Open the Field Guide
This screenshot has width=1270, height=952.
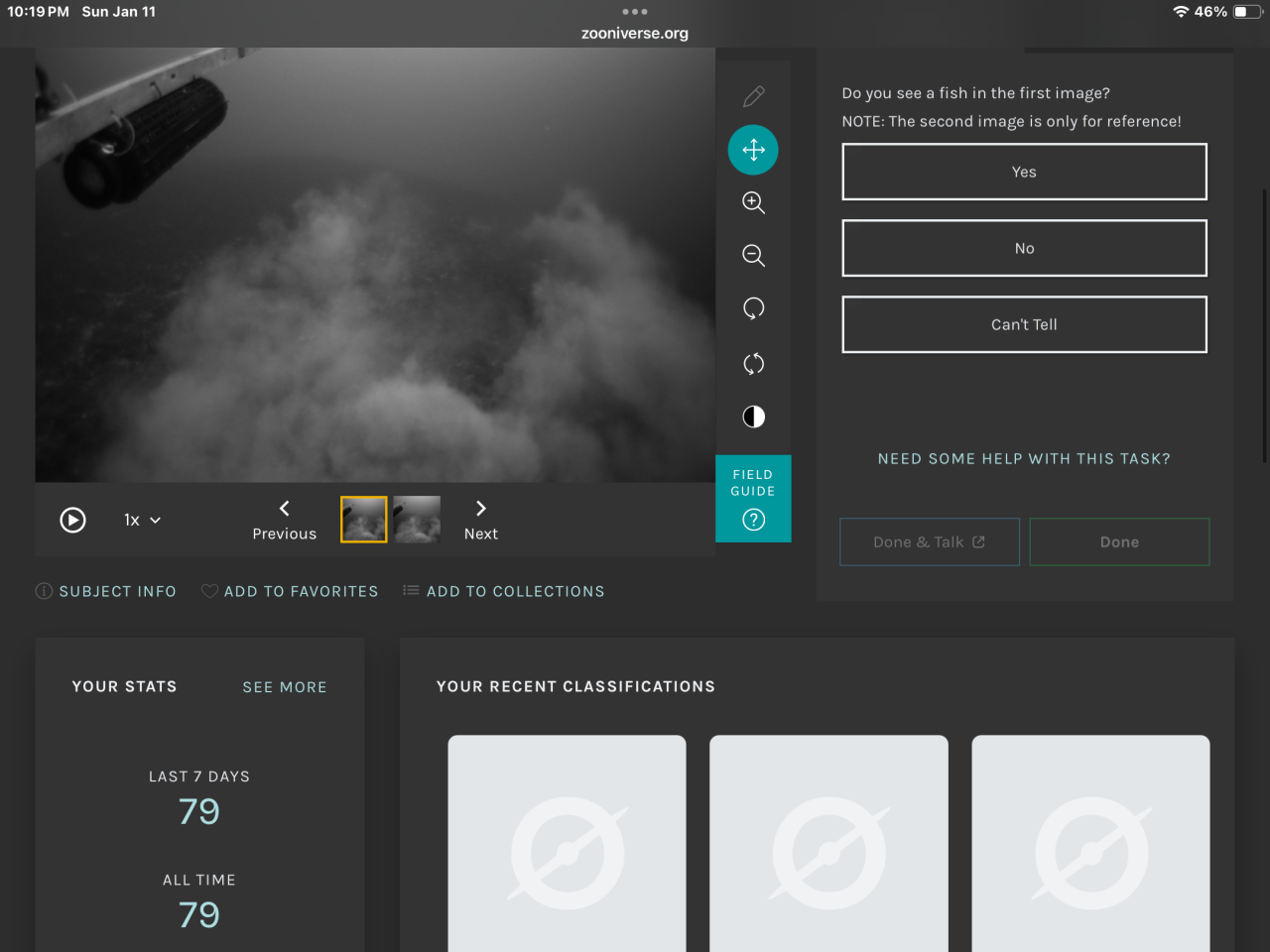coord(753,499)
